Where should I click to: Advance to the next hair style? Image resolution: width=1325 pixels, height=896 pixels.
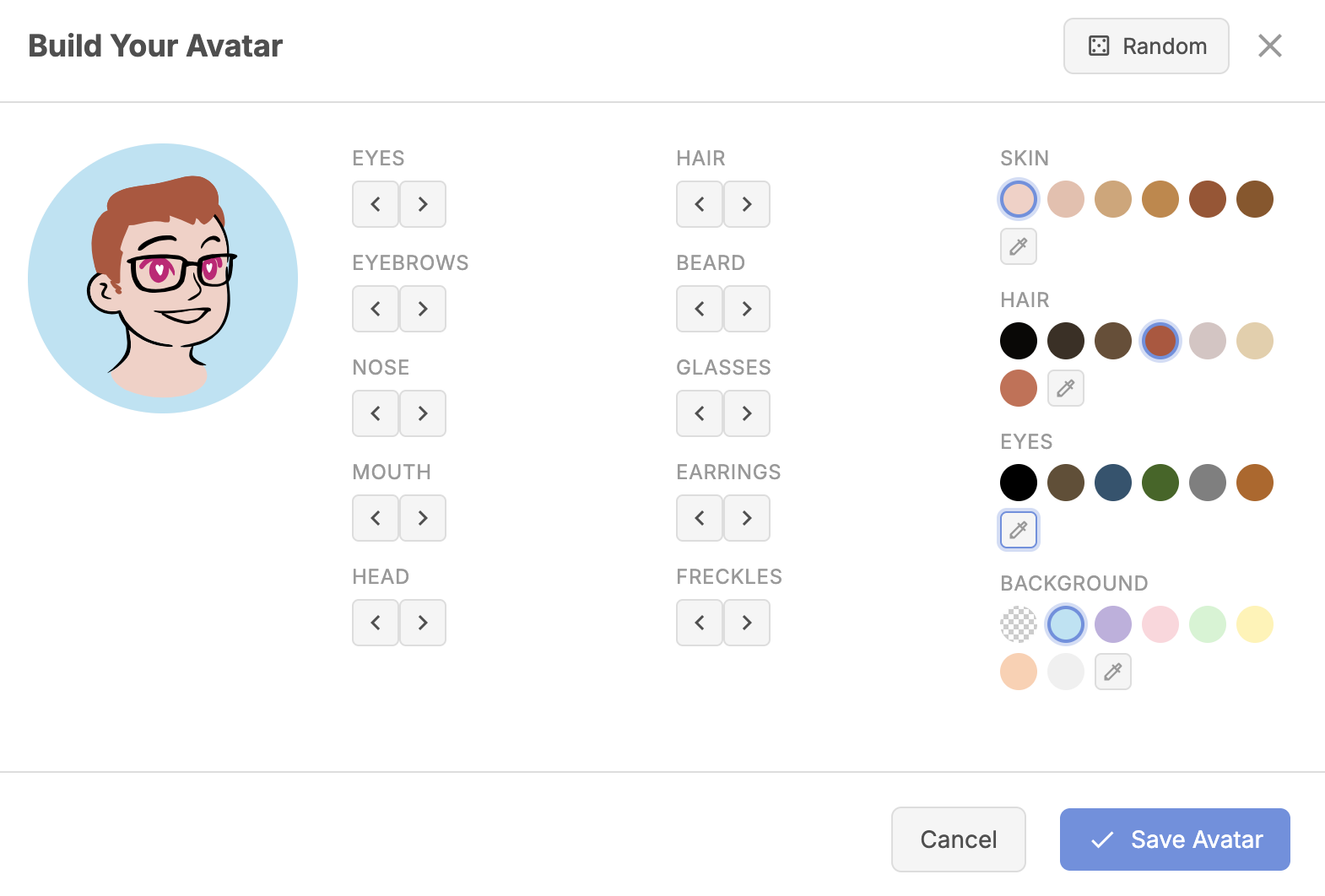tap(746, 204)
